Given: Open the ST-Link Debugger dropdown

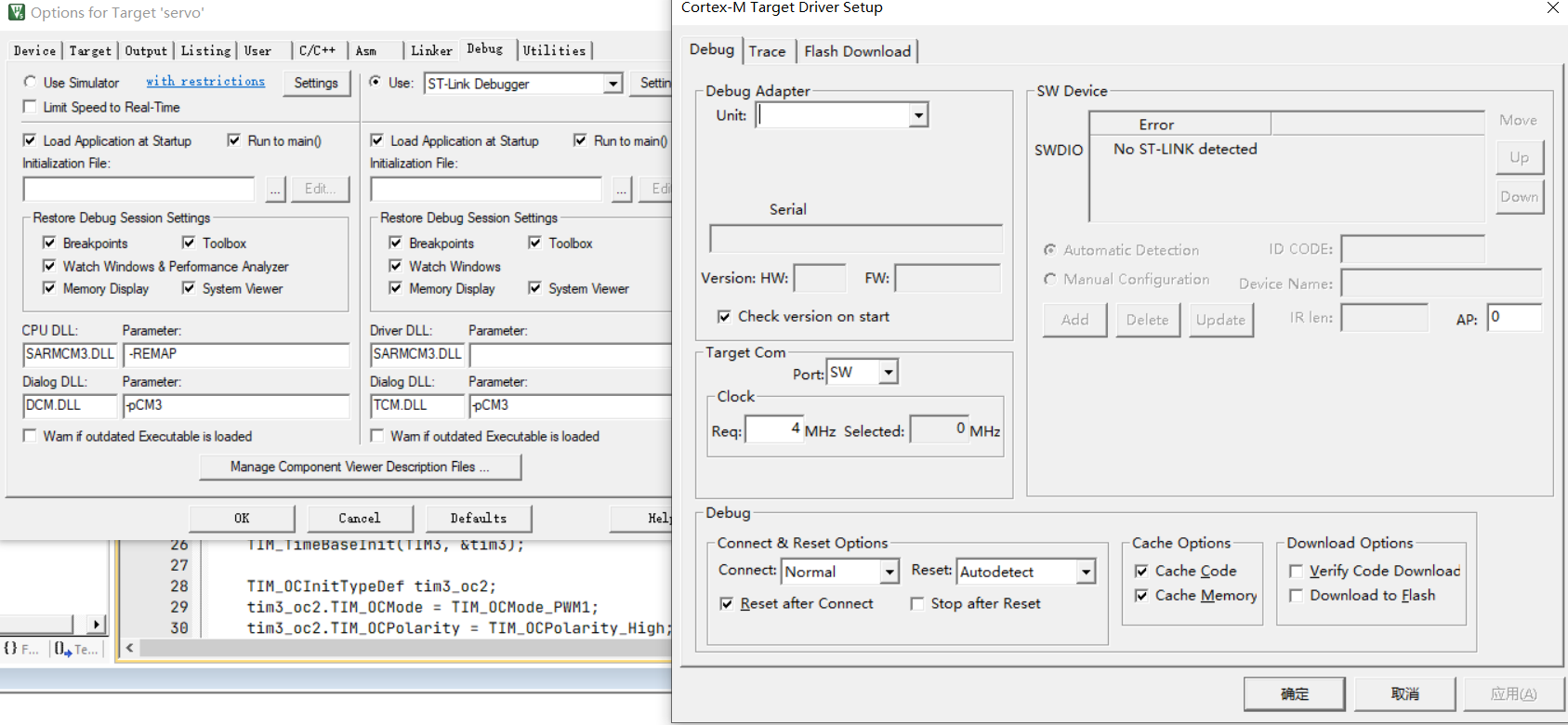Looking at the screenshot, I should (x=613, y=84).
